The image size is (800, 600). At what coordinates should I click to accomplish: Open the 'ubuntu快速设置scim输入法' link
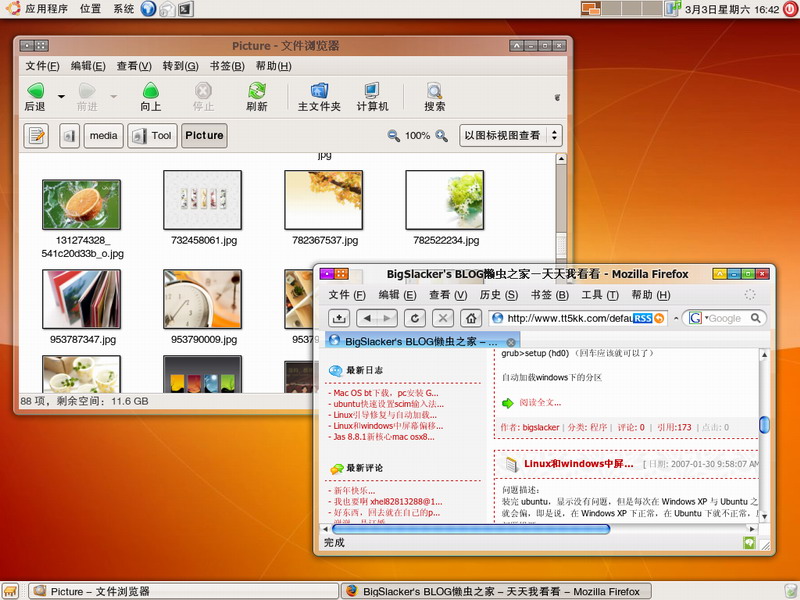tap(388, 404)
